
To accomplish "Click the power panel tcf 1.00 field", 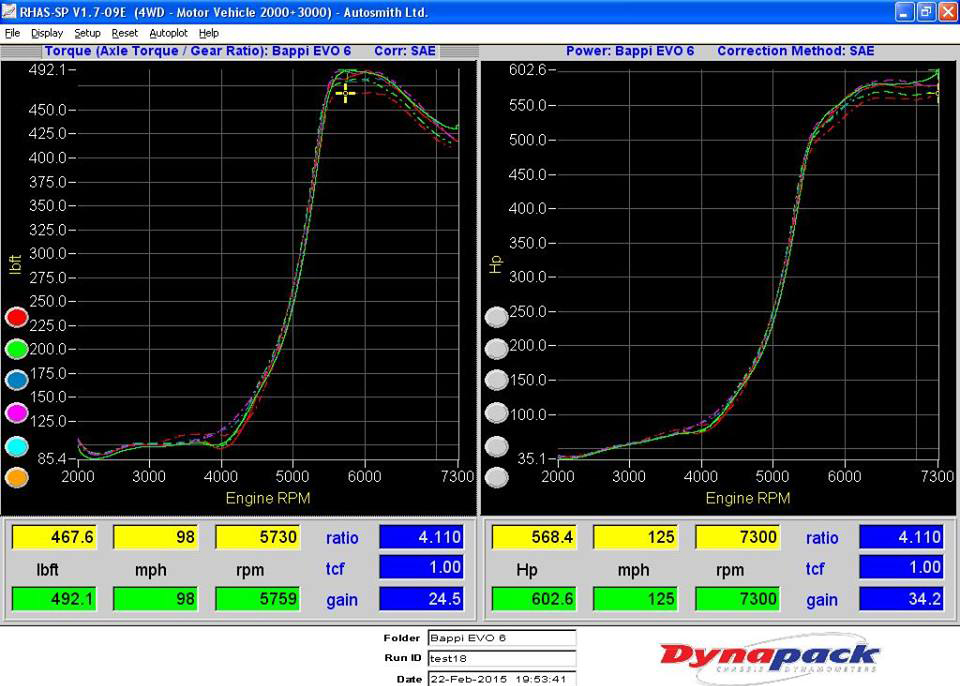I will coord(901,567).
